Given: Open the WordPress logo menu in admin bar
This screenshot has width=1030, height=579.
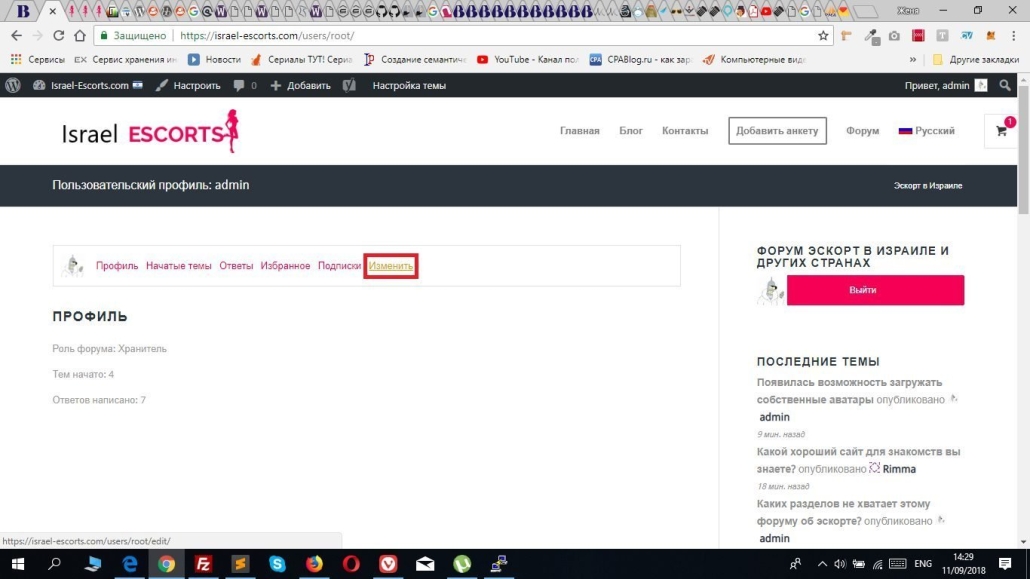Looking at the screenshot, I should (12, 85).
